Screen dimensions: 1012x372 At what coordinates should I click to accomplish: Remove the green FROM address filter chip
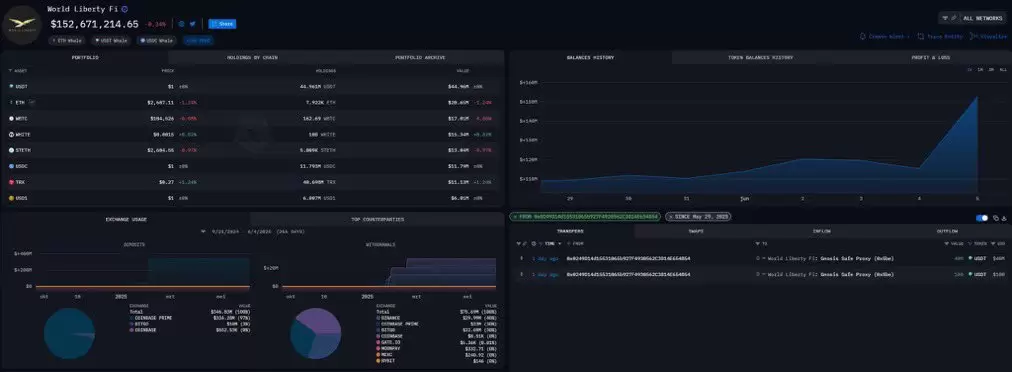(x=515, y=217)
